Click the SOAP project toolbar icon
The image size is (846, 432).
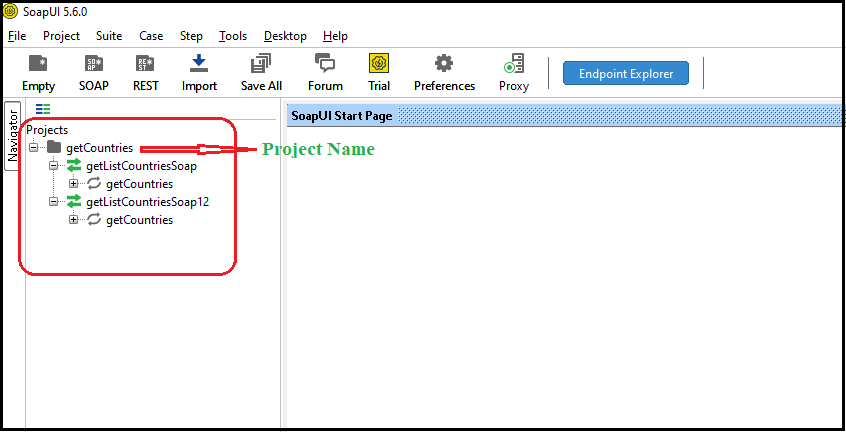point(94,64)
